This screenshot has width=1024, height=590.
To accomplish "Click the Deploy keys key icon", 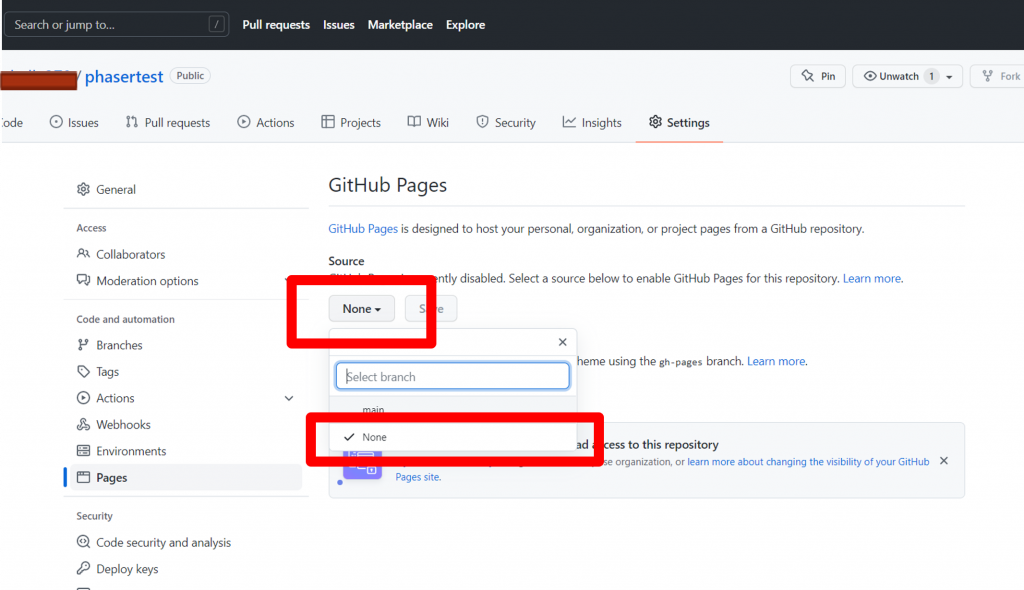I will 83,568.
